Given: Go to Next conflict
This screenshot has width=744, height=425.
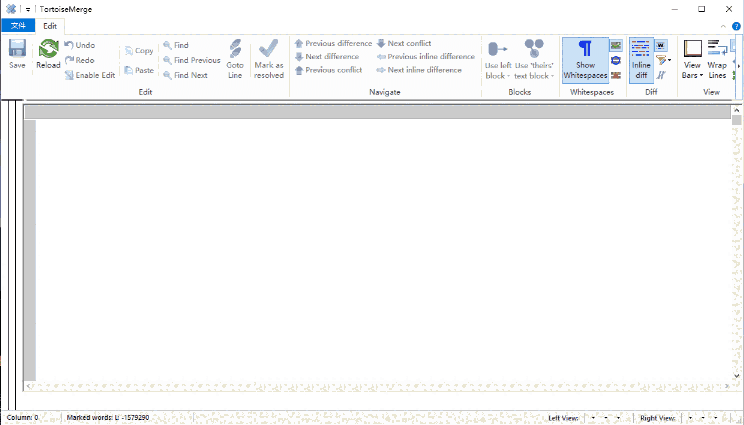Looking at the screenshot, I should 404,43.
